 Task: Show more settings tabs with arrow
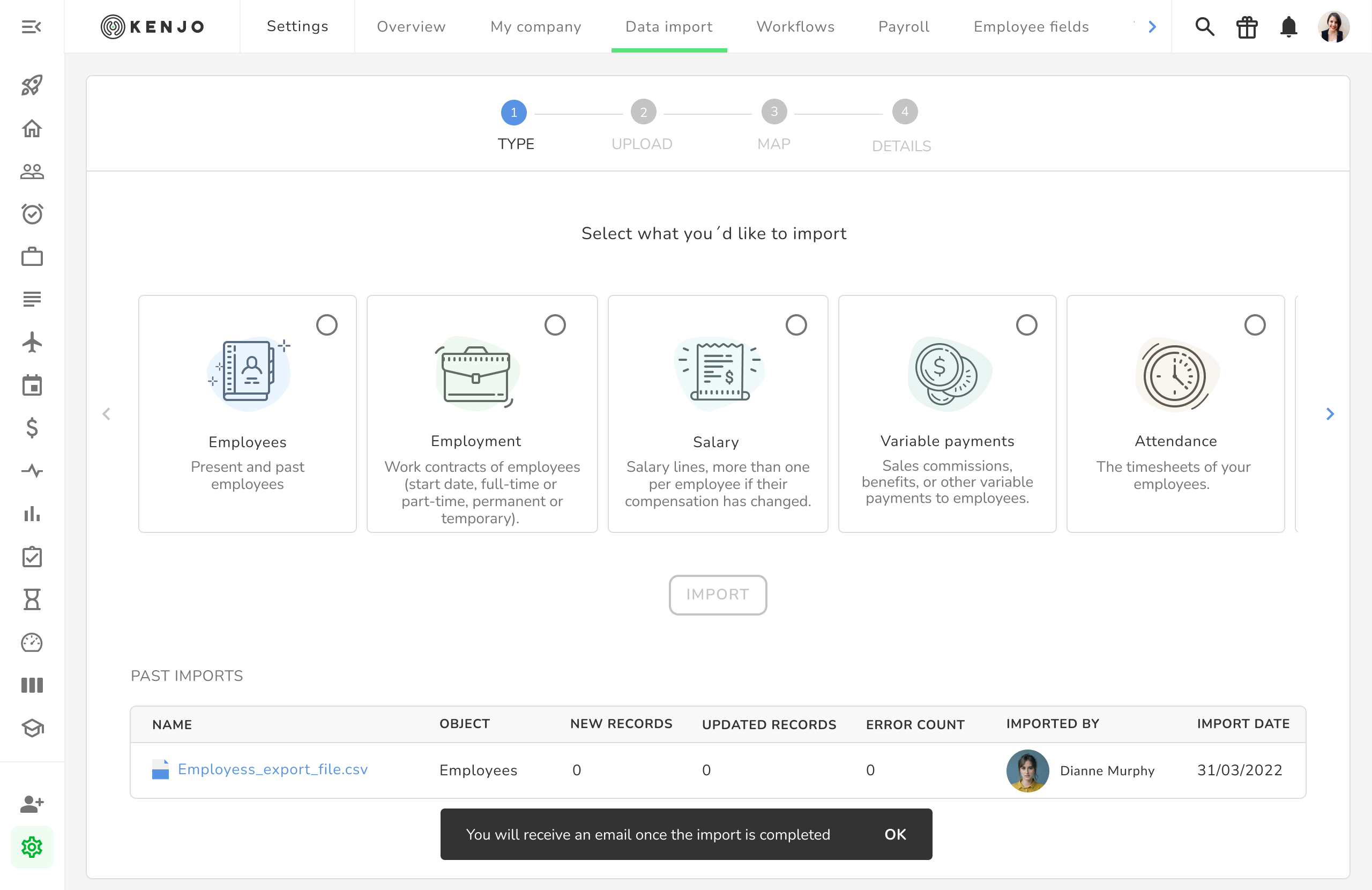coord(1152,26)
